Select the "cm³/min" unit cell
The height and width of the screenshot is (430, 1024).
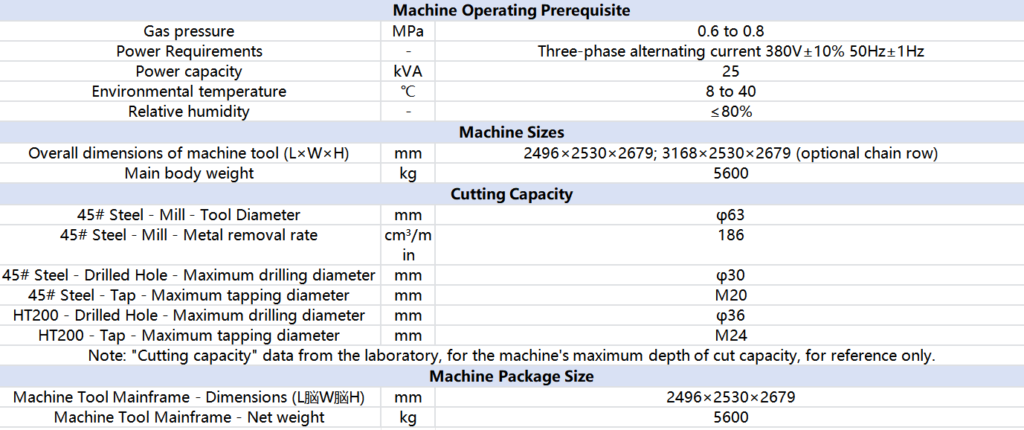point(408,244)
